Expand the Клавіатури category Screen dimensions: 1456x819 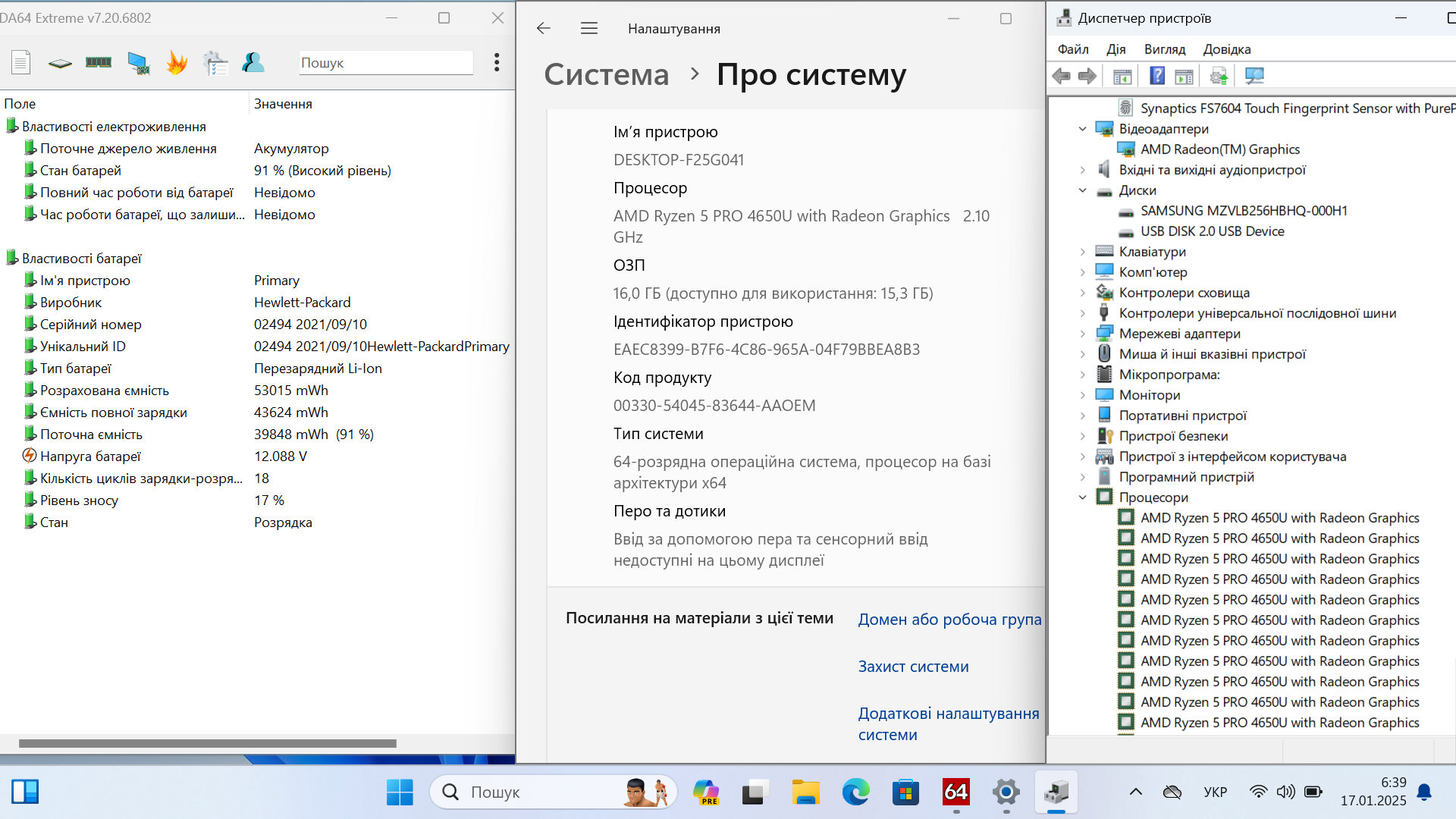pos(1083,252)
